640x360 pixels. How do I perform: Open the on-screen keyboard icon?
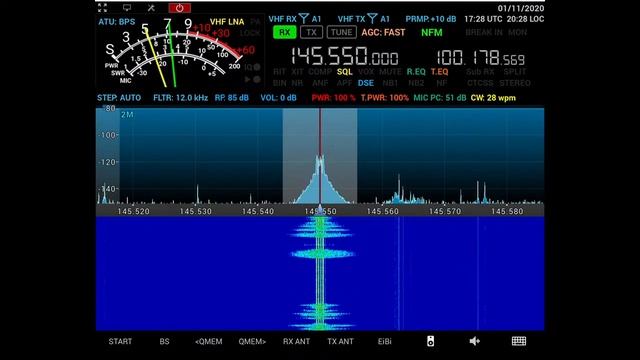(519, 341)
